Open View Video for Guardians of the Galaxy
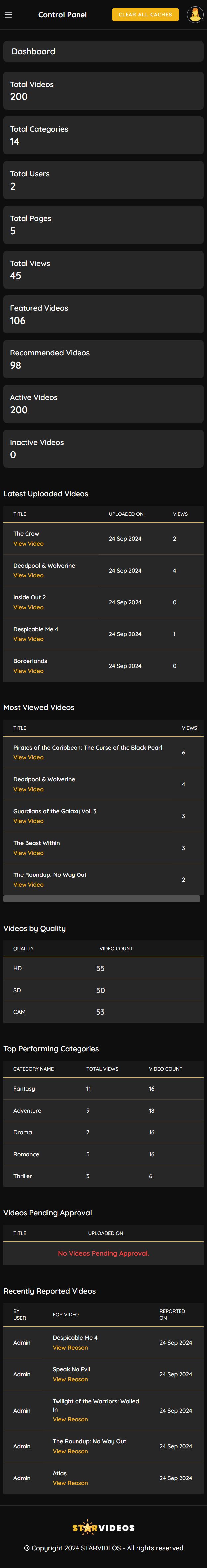This screenshot has width=207, height=1568. click(x=28, y=821)
